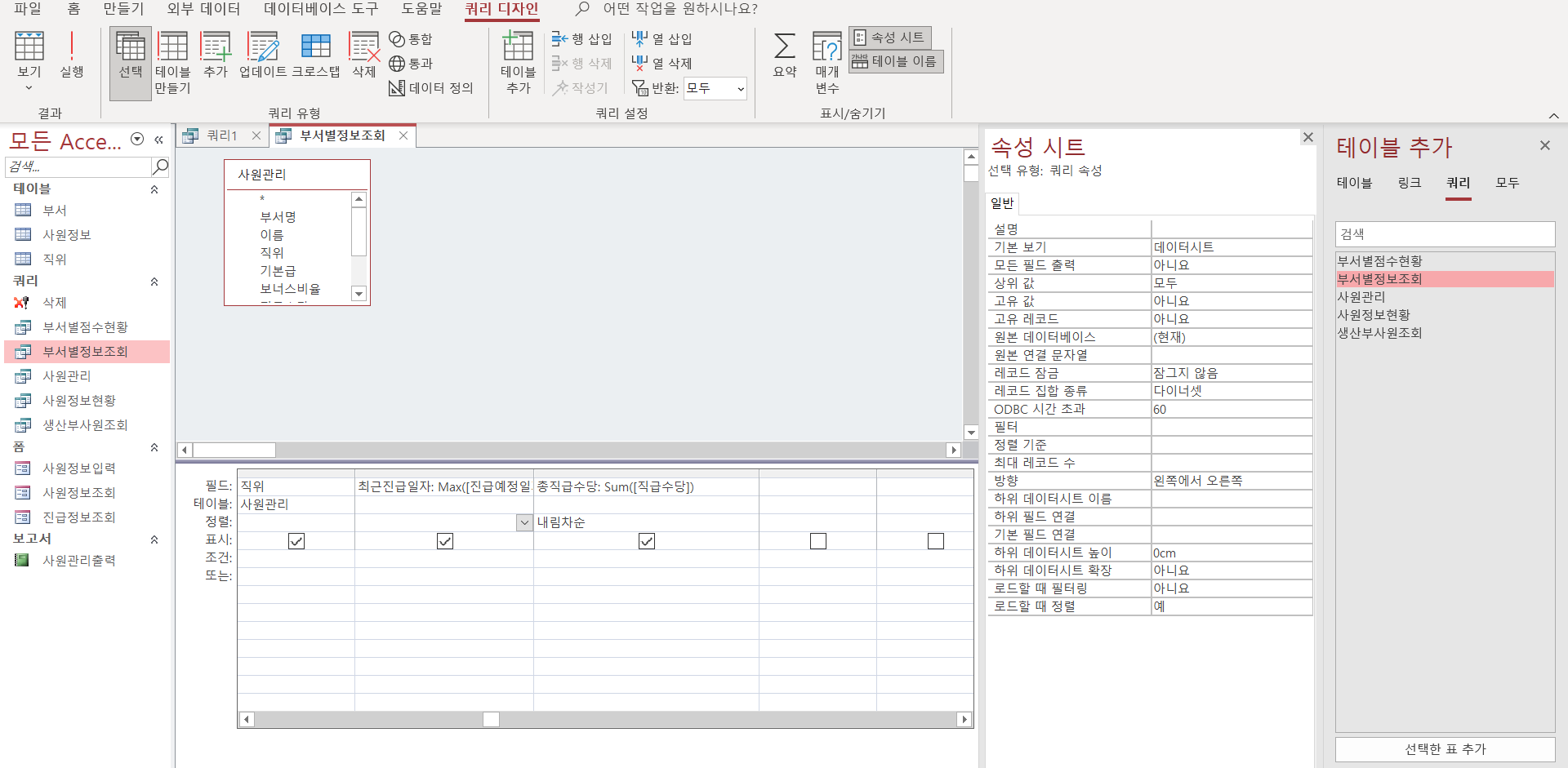Check the 표시 box in the fourth grid column
This screenshot has height=768, width=1568.
(x=818, y=541)
